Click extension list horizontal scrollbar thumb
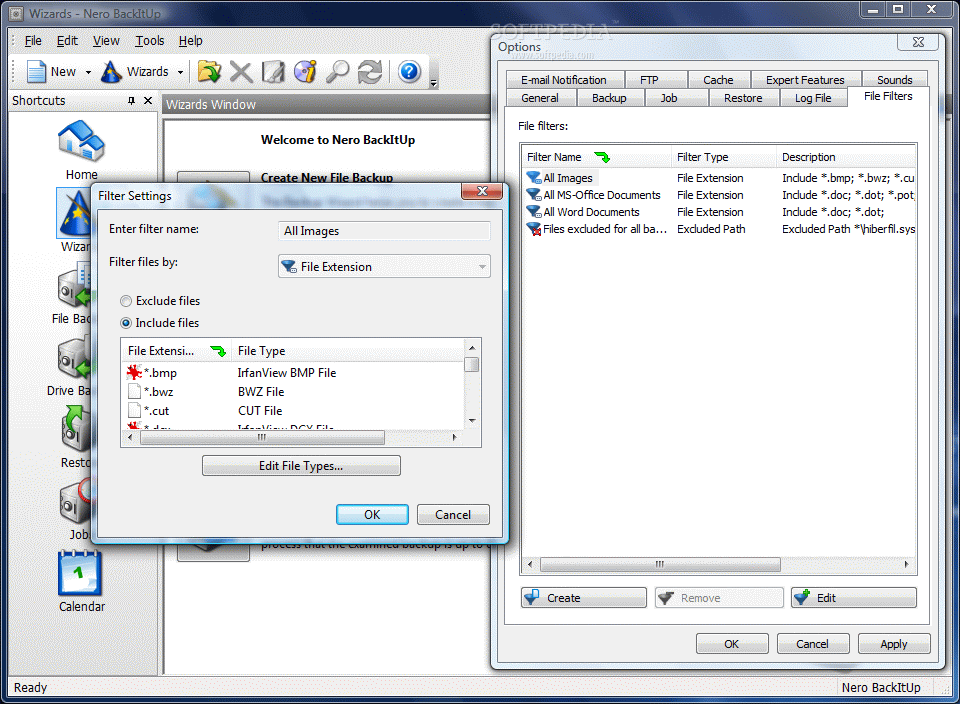This screenshot has height=704, width=960. click(x=262, y=438)
